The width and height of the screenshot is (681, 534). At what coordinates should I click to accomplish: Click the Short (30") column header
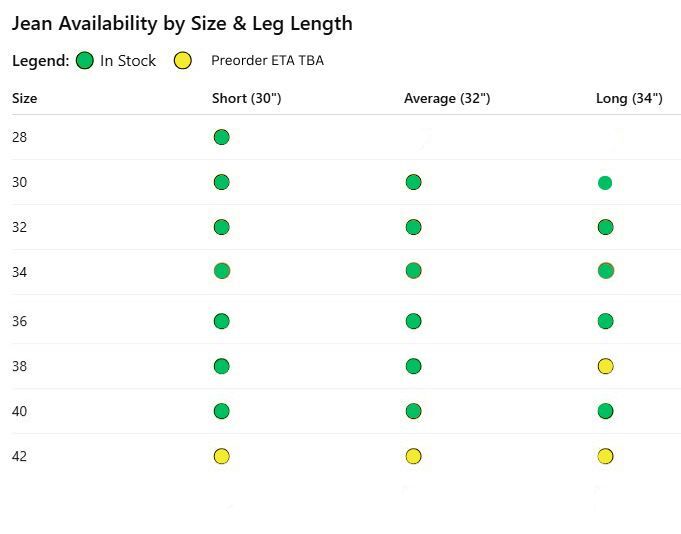(246, 98)
